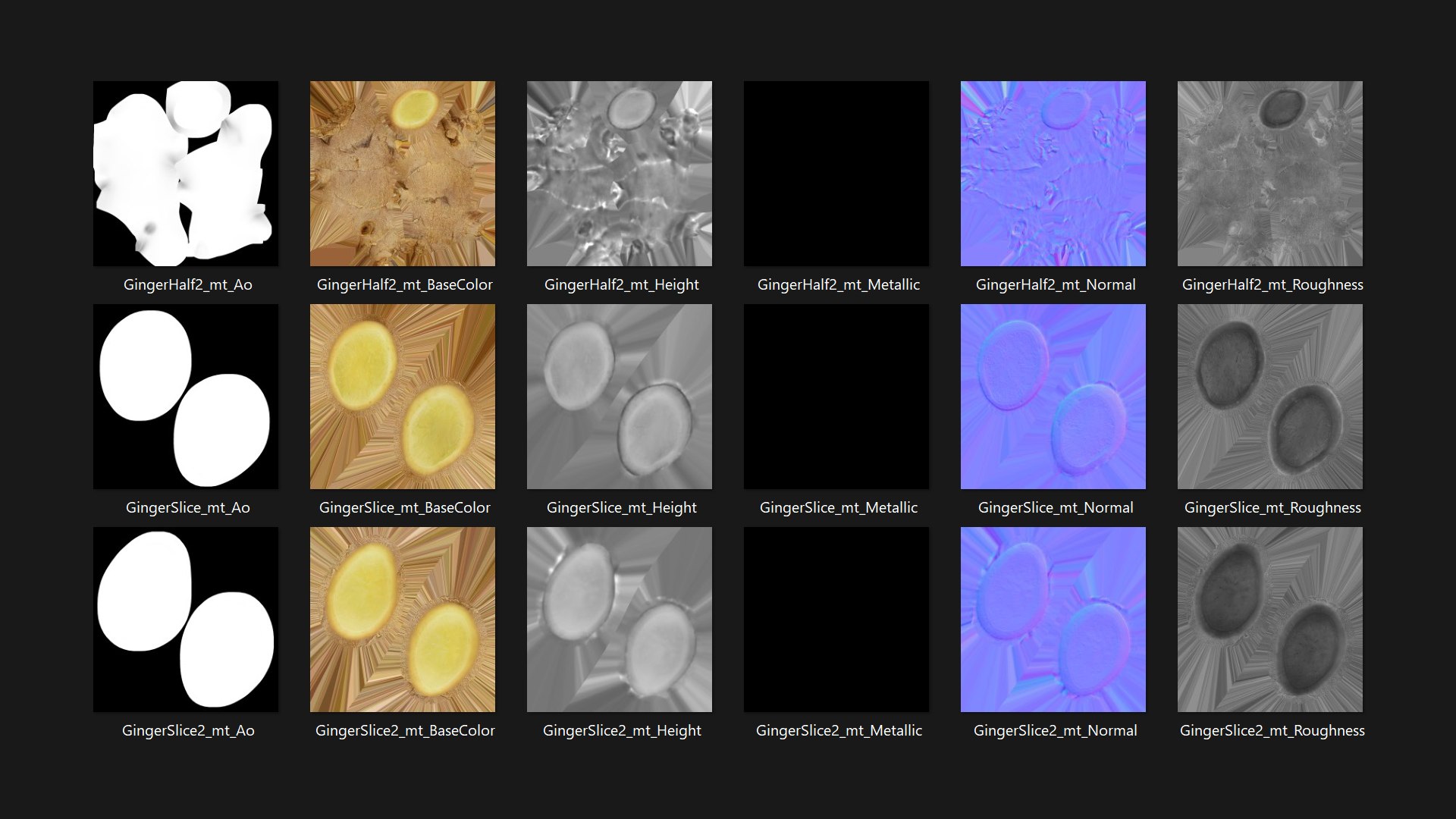1456x819 pixels.
Task: Click the 'GingerSlice2_mt_Height' file name
Action: (622, 731)
